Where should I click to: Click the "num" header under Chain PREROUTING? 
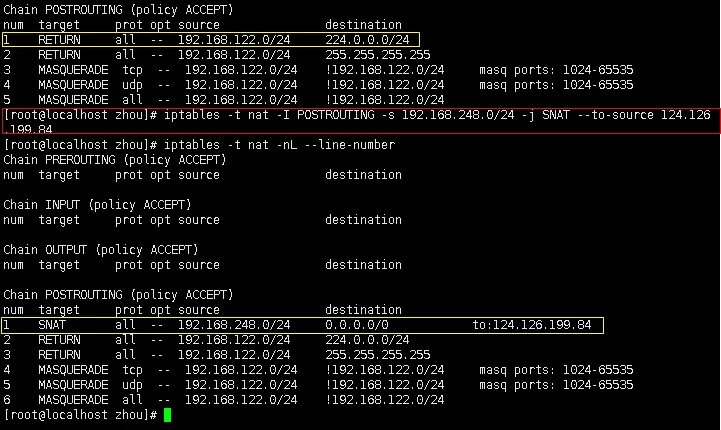point(13,175)
